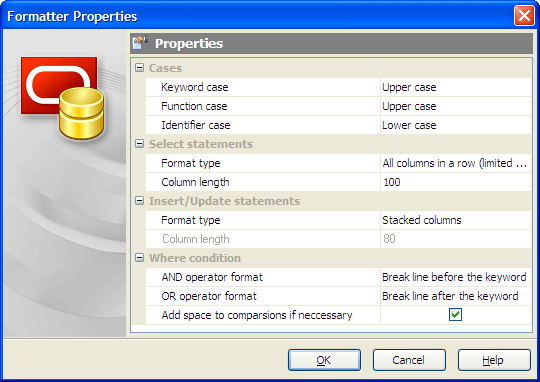Click the Select statements group heading
540x382 pixels.
click(201, 144)
